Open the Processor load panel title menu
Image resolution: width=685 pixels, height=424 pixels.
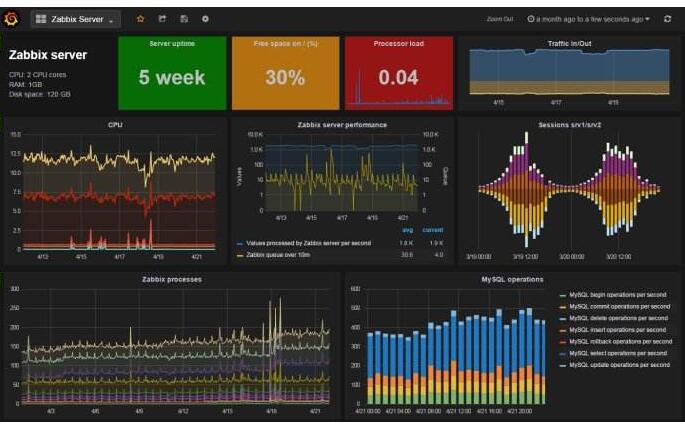point(398,44)
